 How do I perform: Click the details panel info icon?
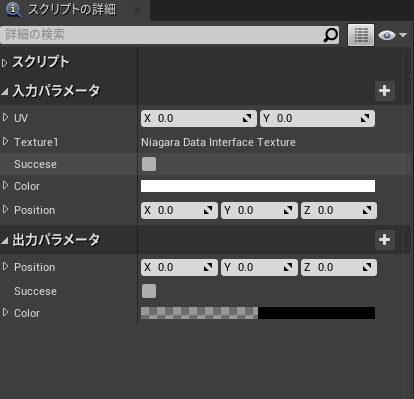click(14, 9)
